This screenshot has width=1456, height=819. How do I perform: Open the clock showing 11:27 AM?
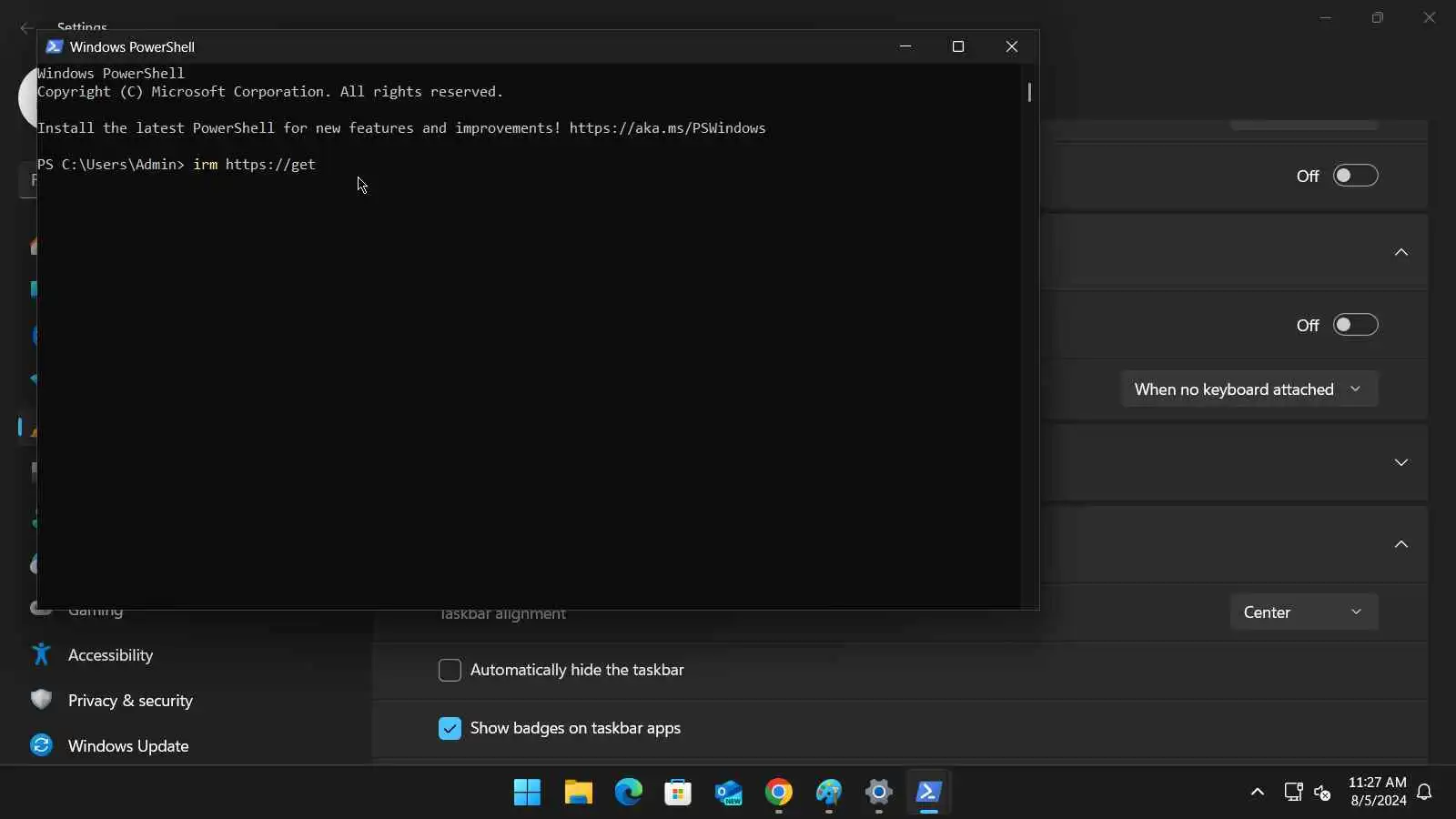(x=1378, y=792)
